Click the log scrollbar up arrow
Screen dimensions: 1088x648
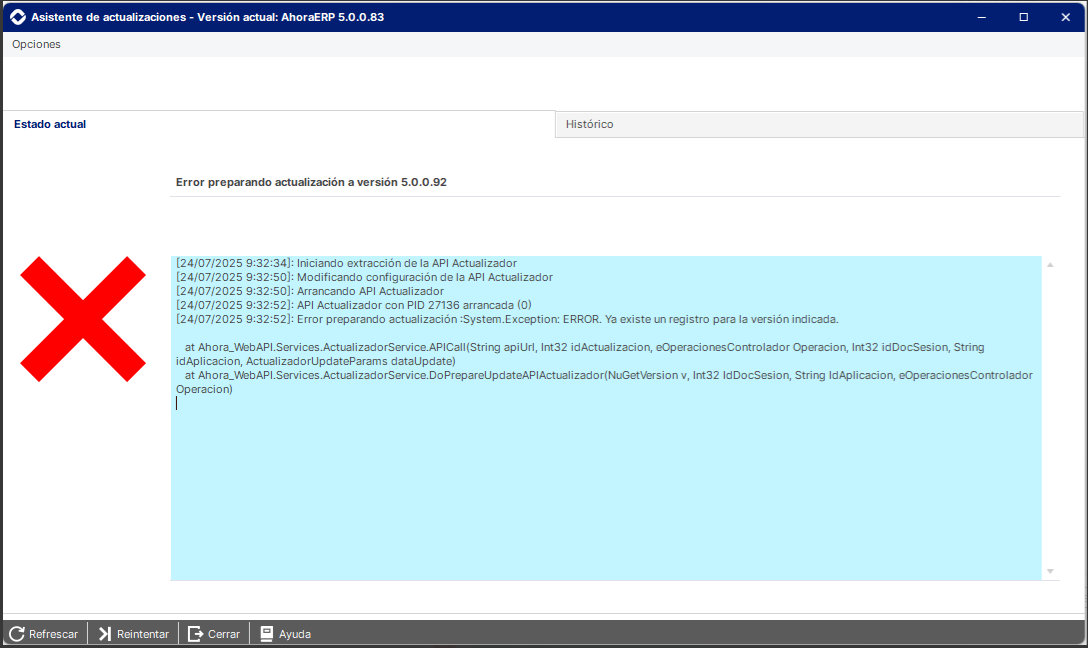[x=1051, y=265]
